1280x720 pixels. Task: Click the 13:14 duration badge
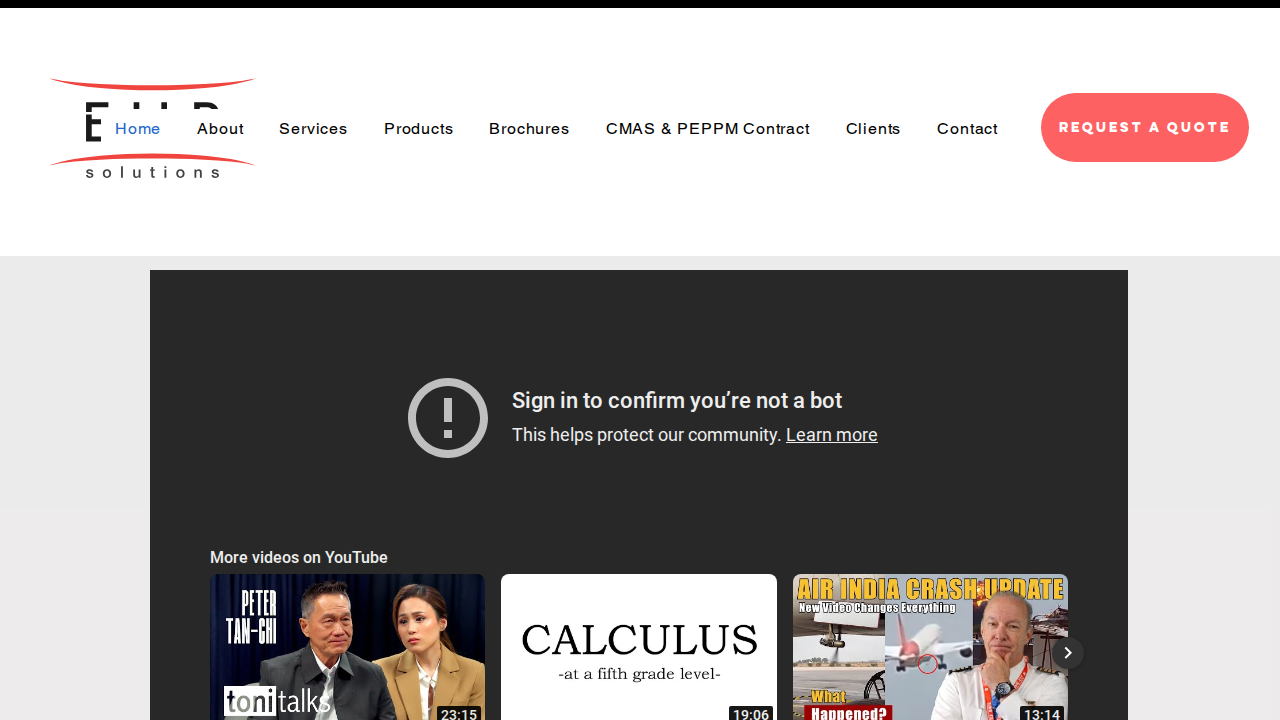point(1042,714)
